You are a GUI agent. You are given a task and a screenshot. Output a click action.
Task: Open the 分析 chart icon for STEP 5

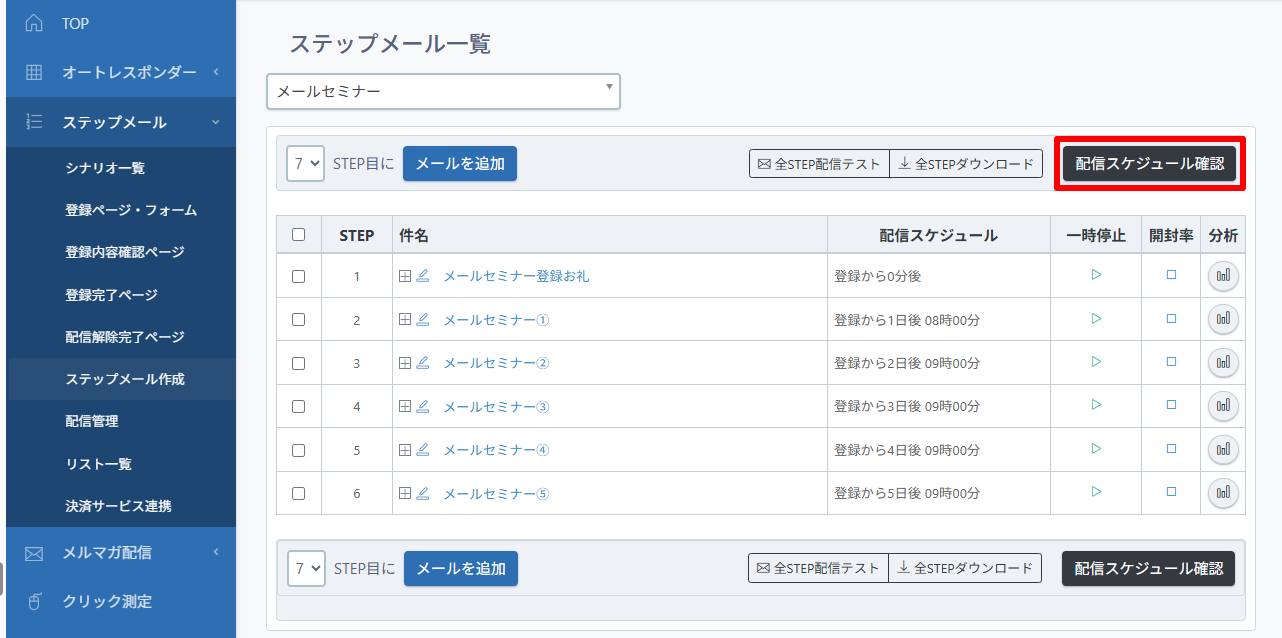[x=1223, y=450]
